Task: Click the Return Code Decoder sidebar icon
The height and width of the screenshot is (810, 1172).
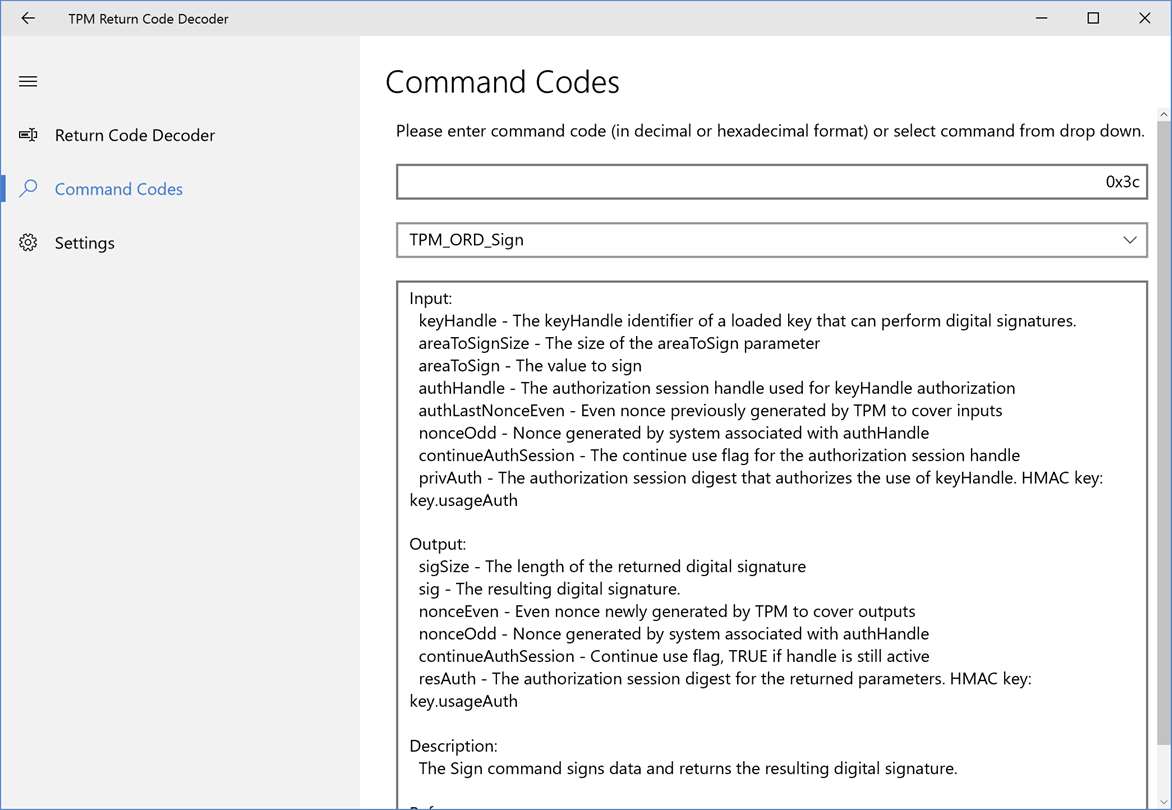Action: [x=28, y=135]
